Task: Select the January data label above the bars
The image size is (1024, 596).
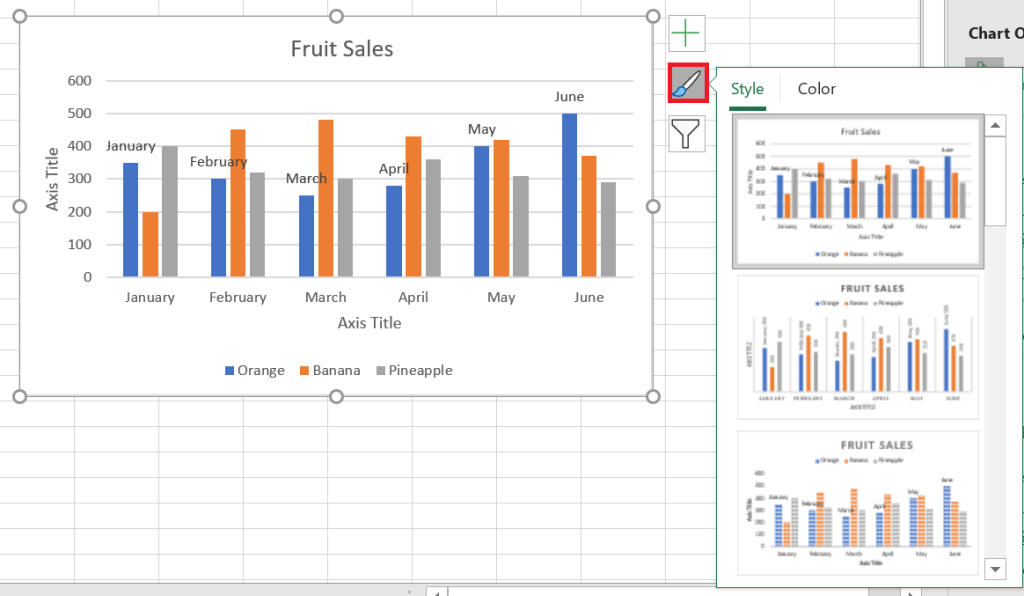Action: (131, 146)
